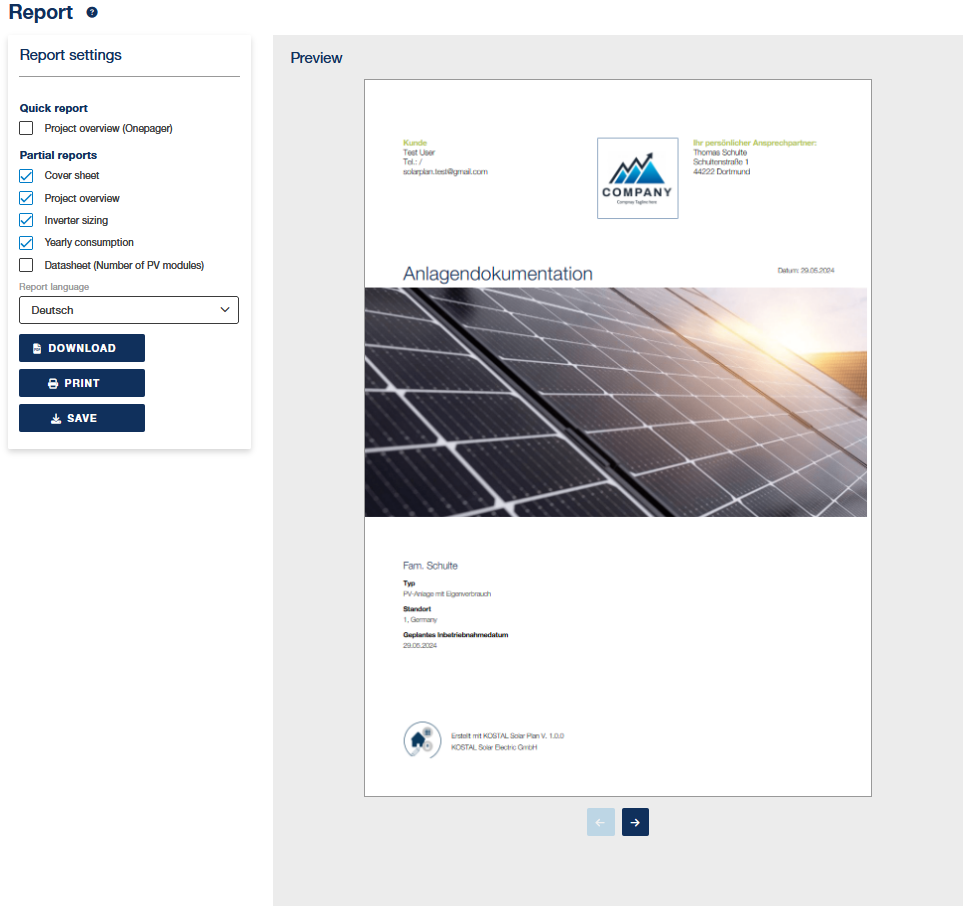Click the Standort label in preview

click(x=417, y=609)
